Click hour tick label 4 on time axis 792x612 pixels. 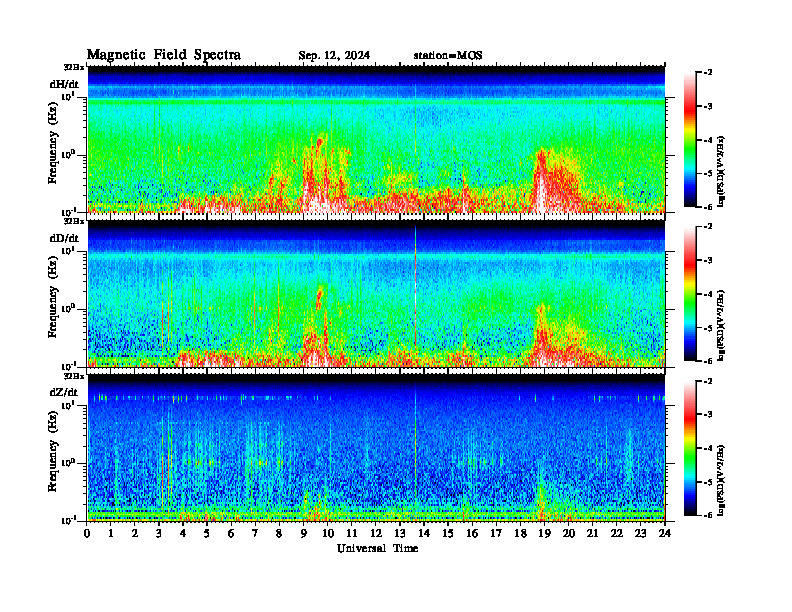(x=183, y=534)
